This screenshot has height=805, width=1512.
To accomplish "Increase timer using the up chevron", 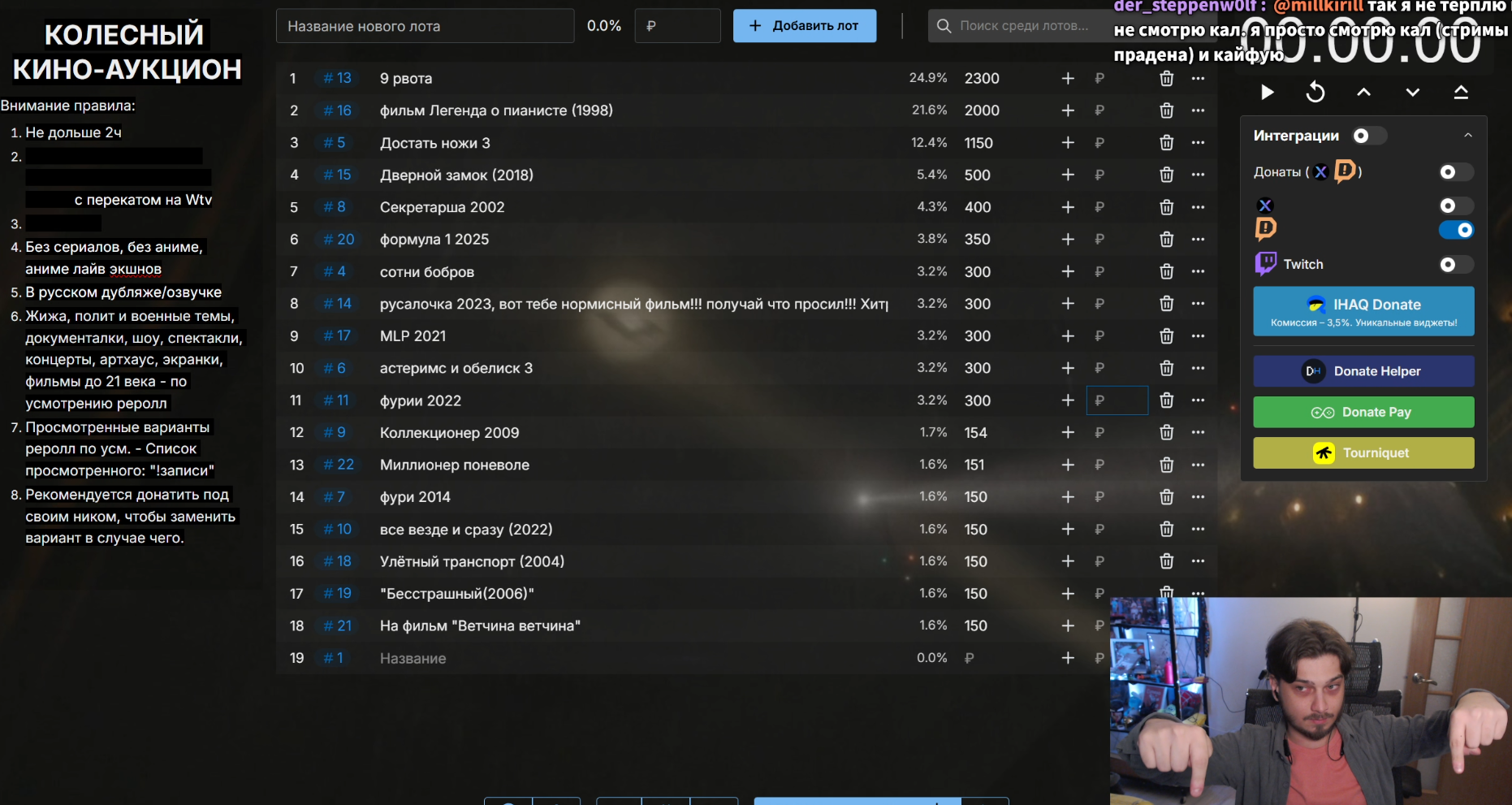I will coord(1364,93).
